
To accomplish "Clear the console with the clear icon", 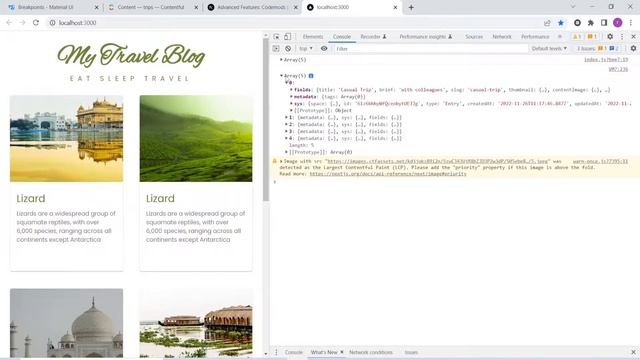I will pyautogui.click(x=288, y=49).
